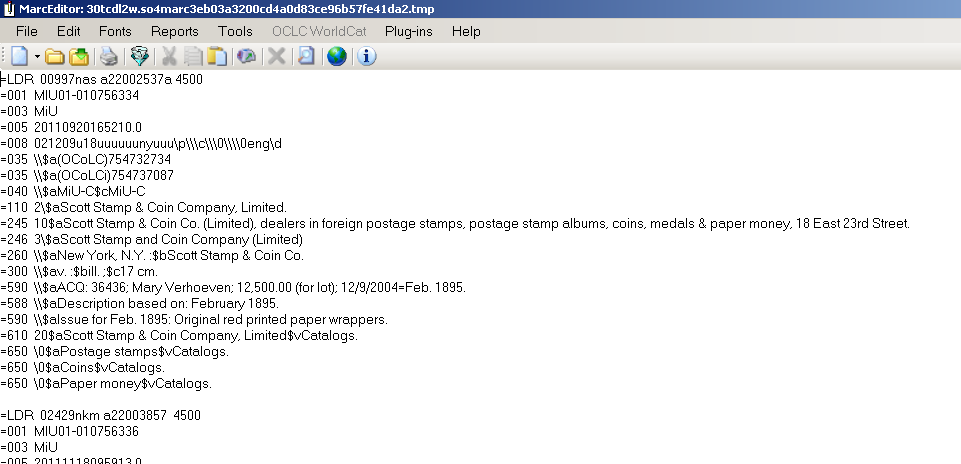
Task: Click the =001 MIU01-010756334 line
Action: (70, 95)
